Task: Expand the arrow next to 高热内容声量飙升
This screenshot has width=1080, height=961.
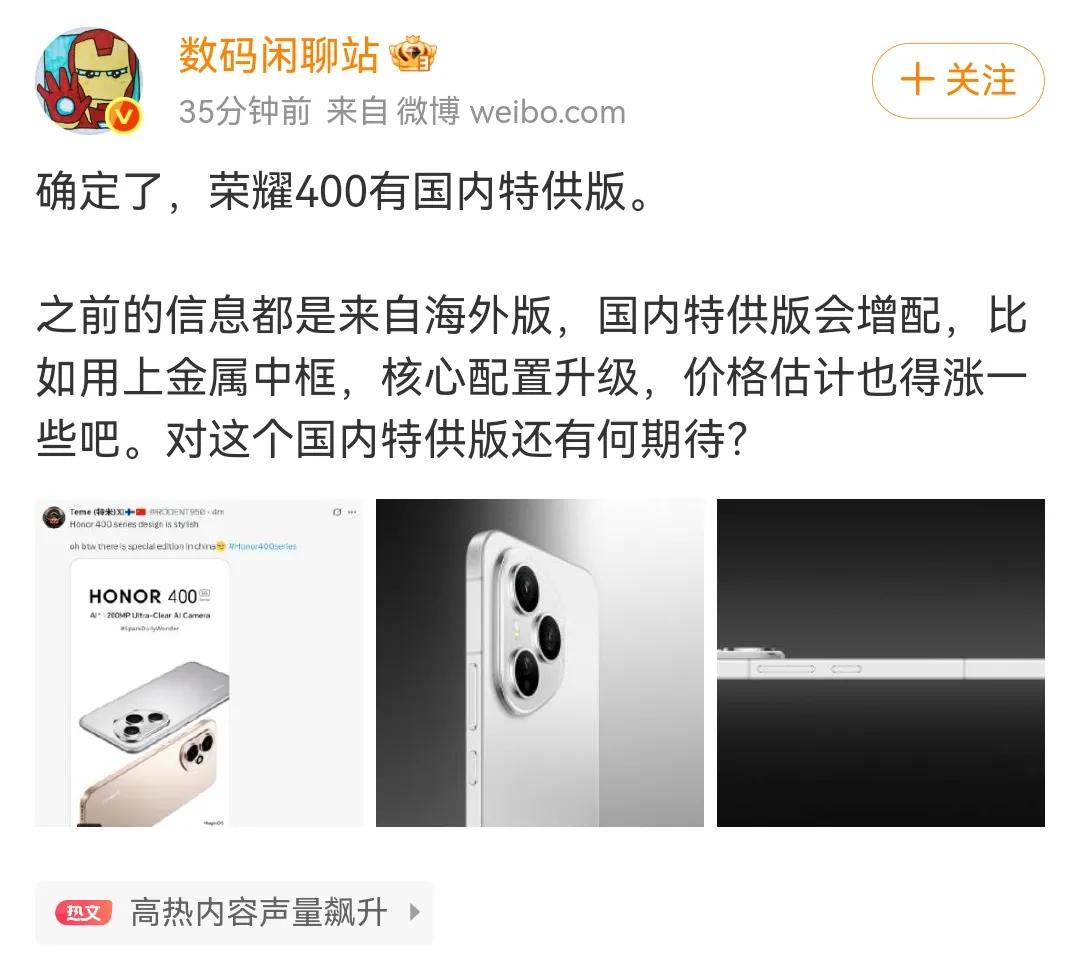Action: click(x=415, y=913)
